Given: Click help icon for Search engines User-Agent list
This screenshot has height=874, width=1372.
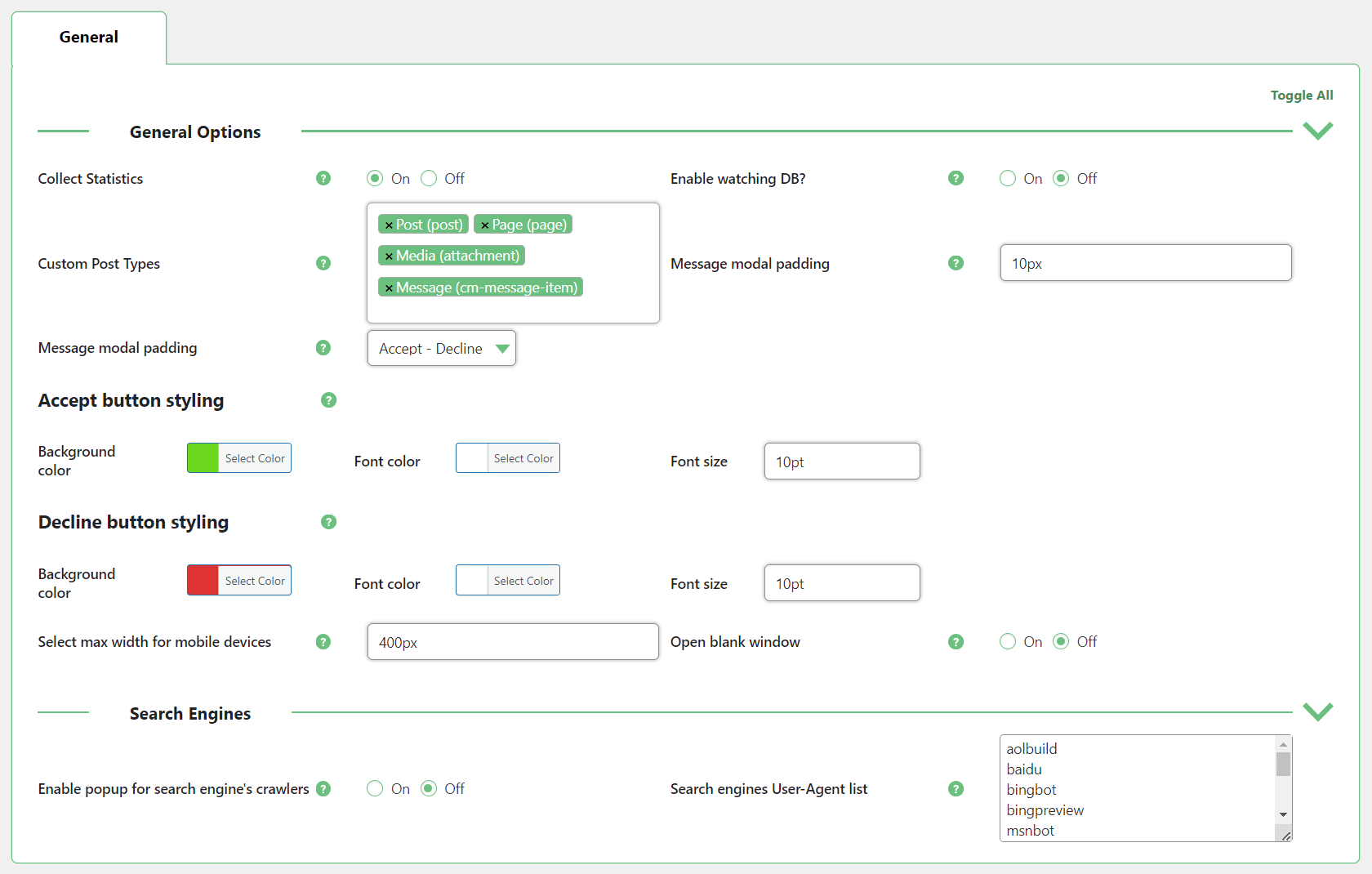Looking at the screenshot, I should 955,789.
